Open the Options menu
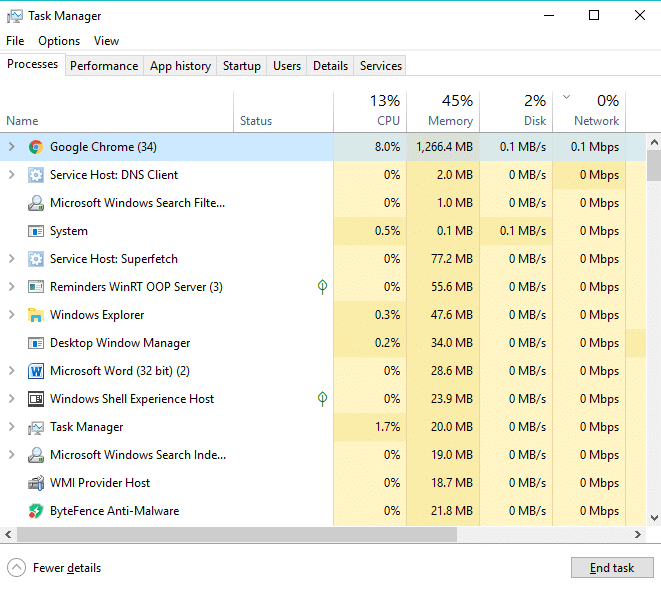The width and height of the screenshot is (661, 590). click(59, 41)
